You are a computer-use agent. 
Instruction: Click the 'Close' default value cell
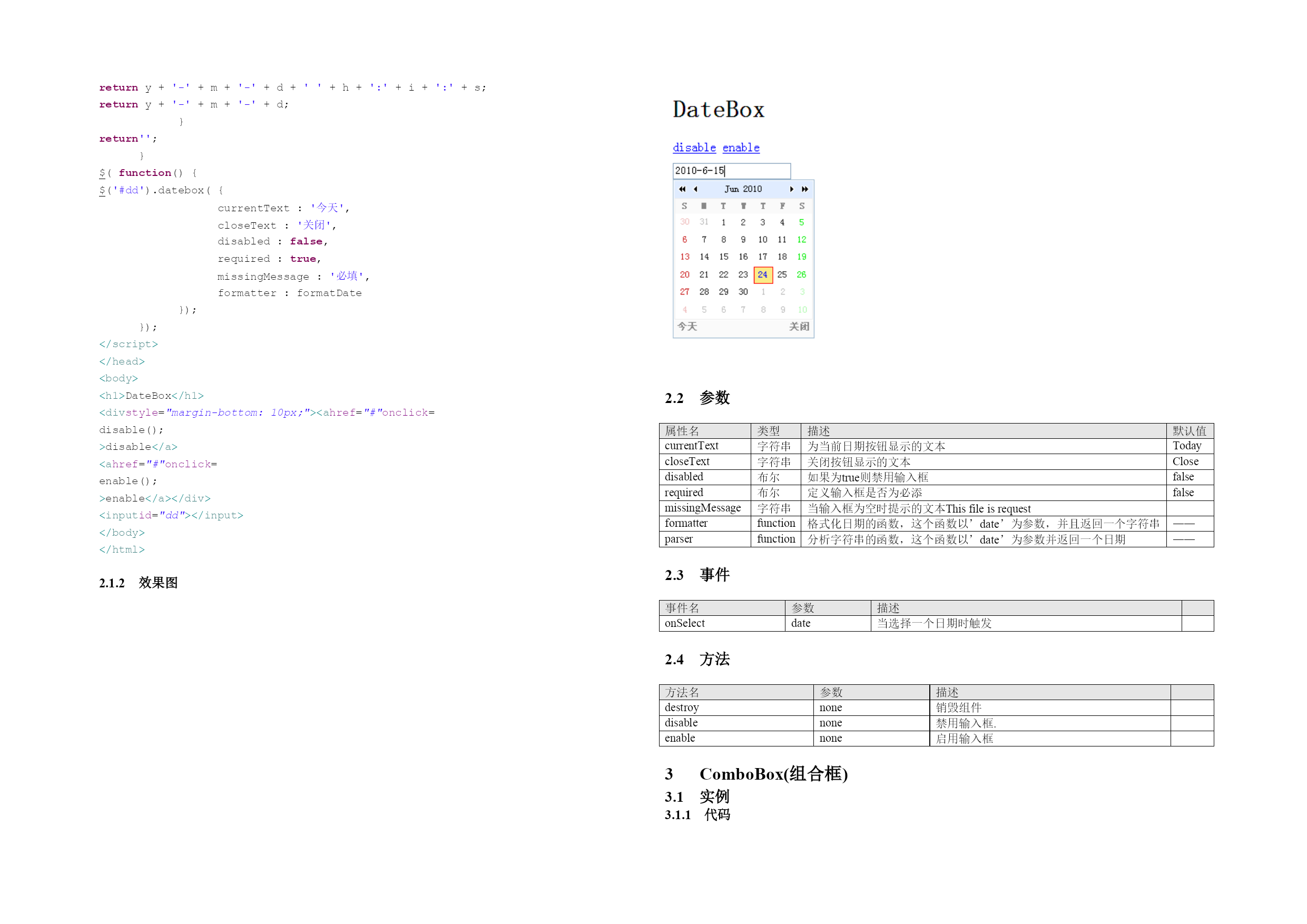(x=1190, y=461)
